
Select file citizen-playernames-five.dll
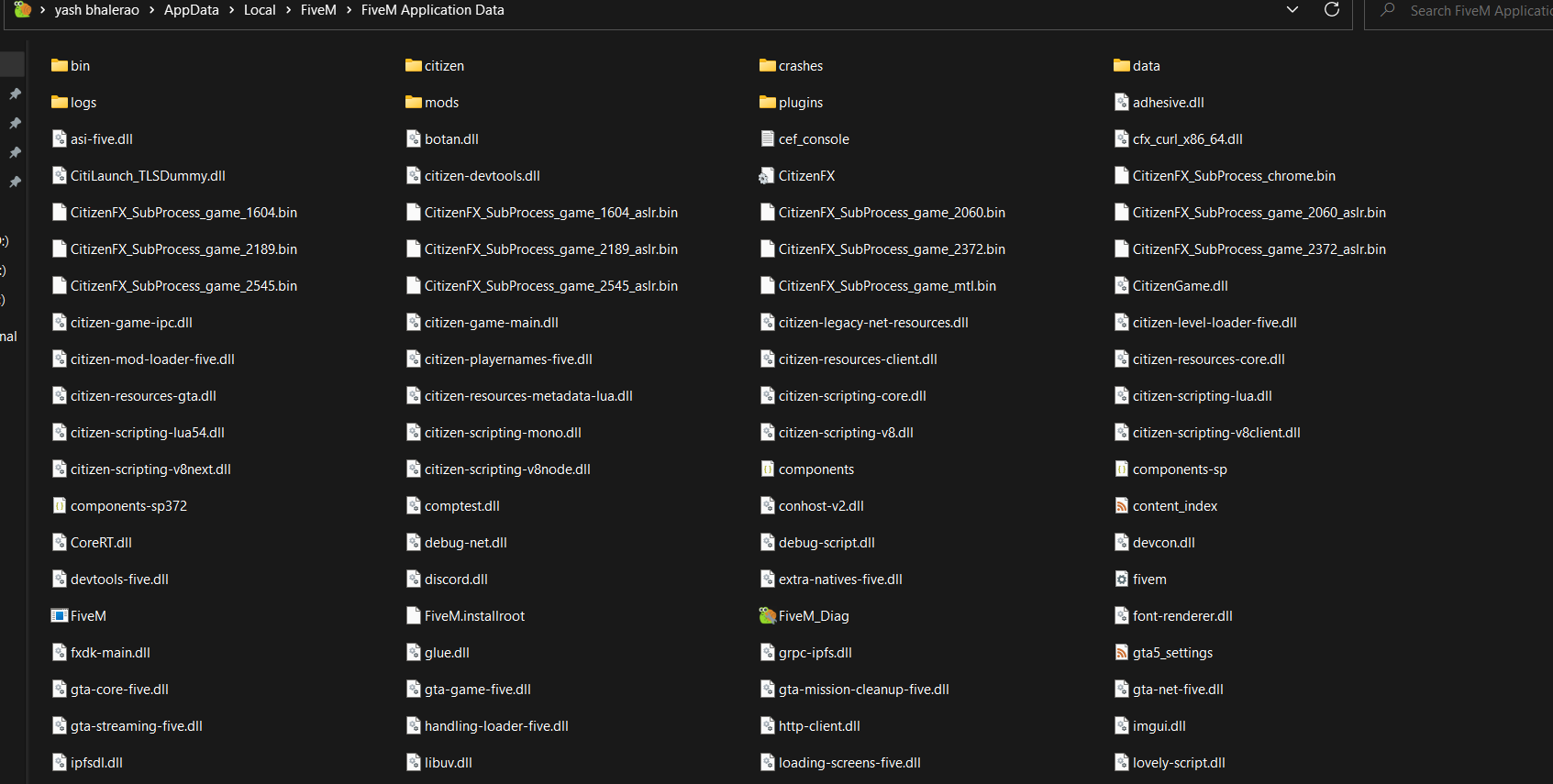pos(500,359)
